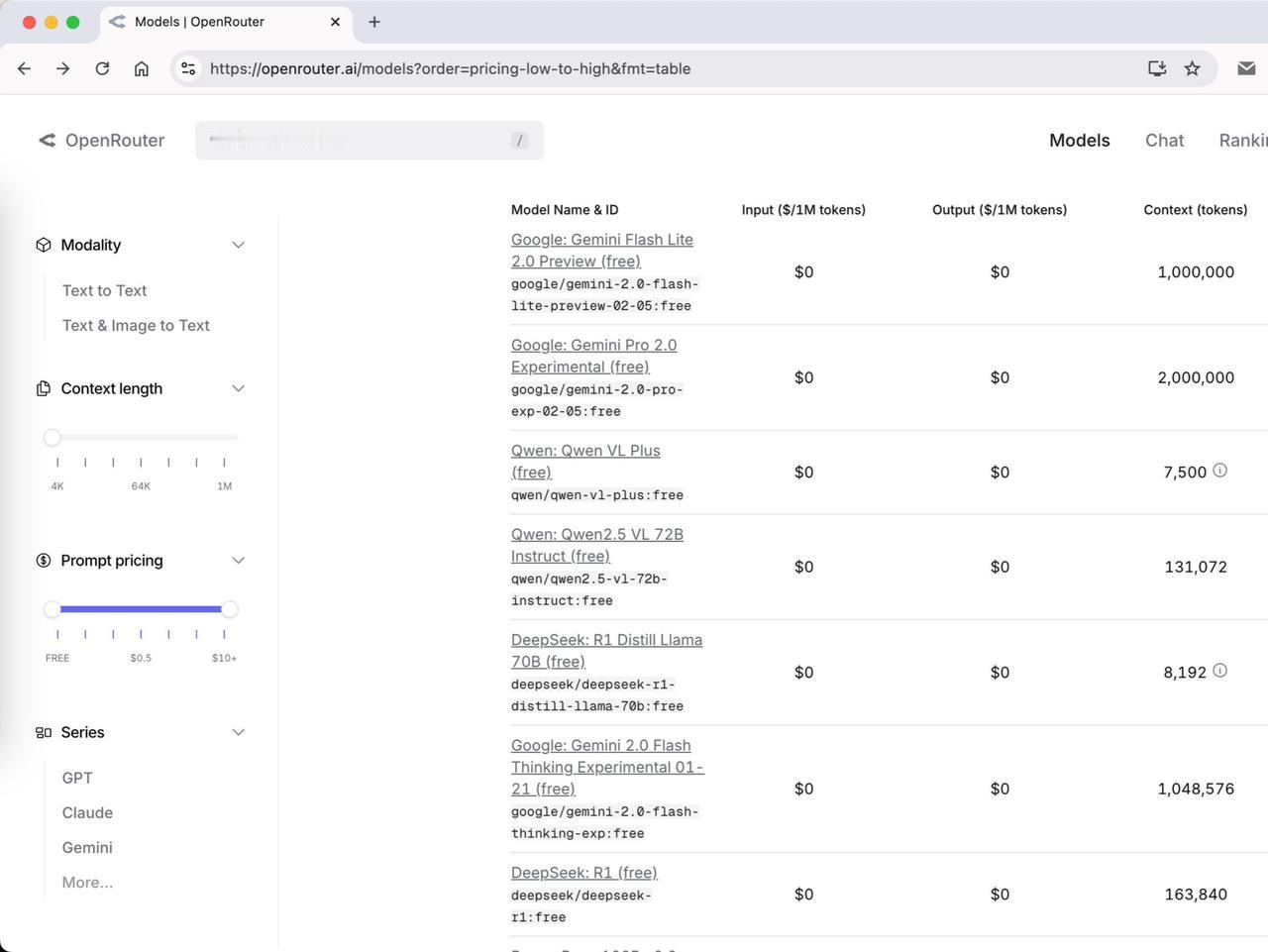The image size is (1268, 952).
Task: Click model ID qwen/qwen-vl-plus:free
Action: (597, 495)
